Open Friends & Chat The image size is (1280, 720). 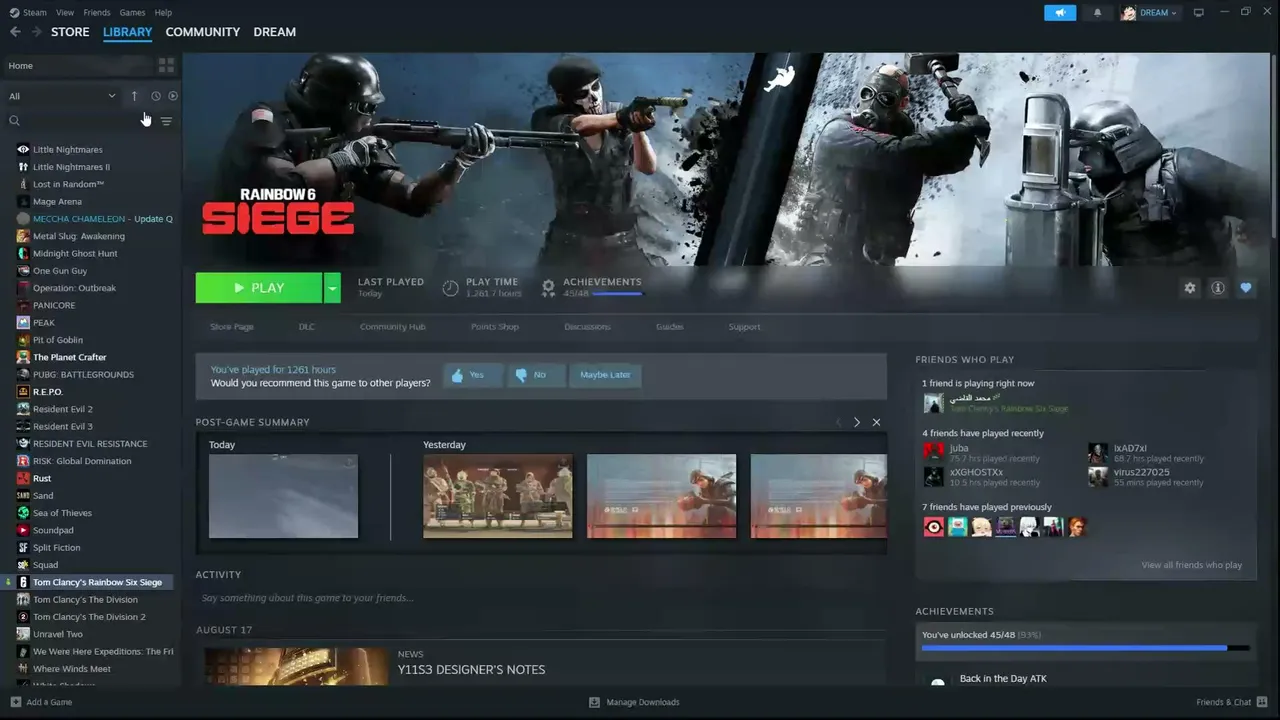1230,702
